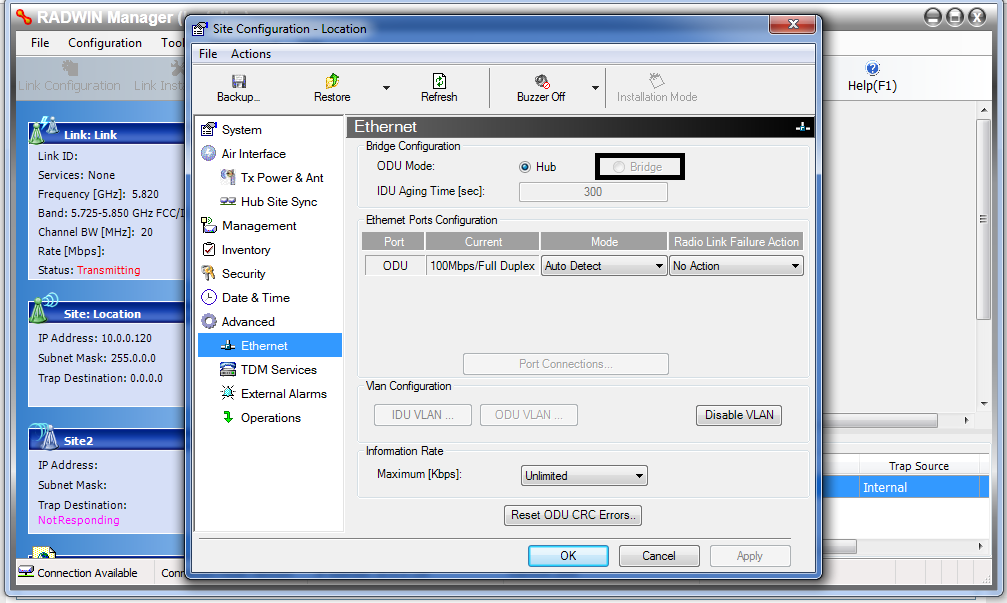Click the 100Mbps/Full Duplex cell
The image size is (1007, 603).
[482, 266]
